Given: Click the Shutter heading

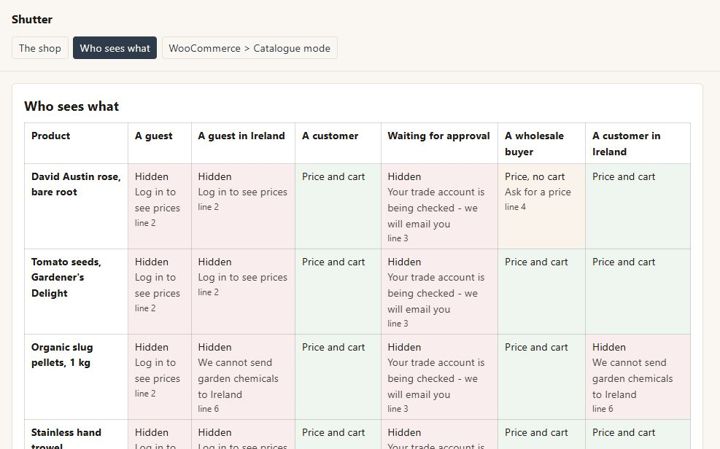Looking at the screenshot, I should (x=32, y=19).
